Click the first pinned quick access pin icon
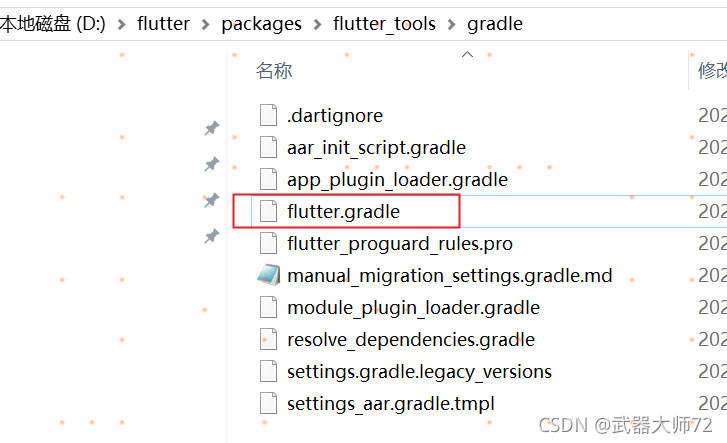This screenshot has height=443, width=727. coord(212,128)
